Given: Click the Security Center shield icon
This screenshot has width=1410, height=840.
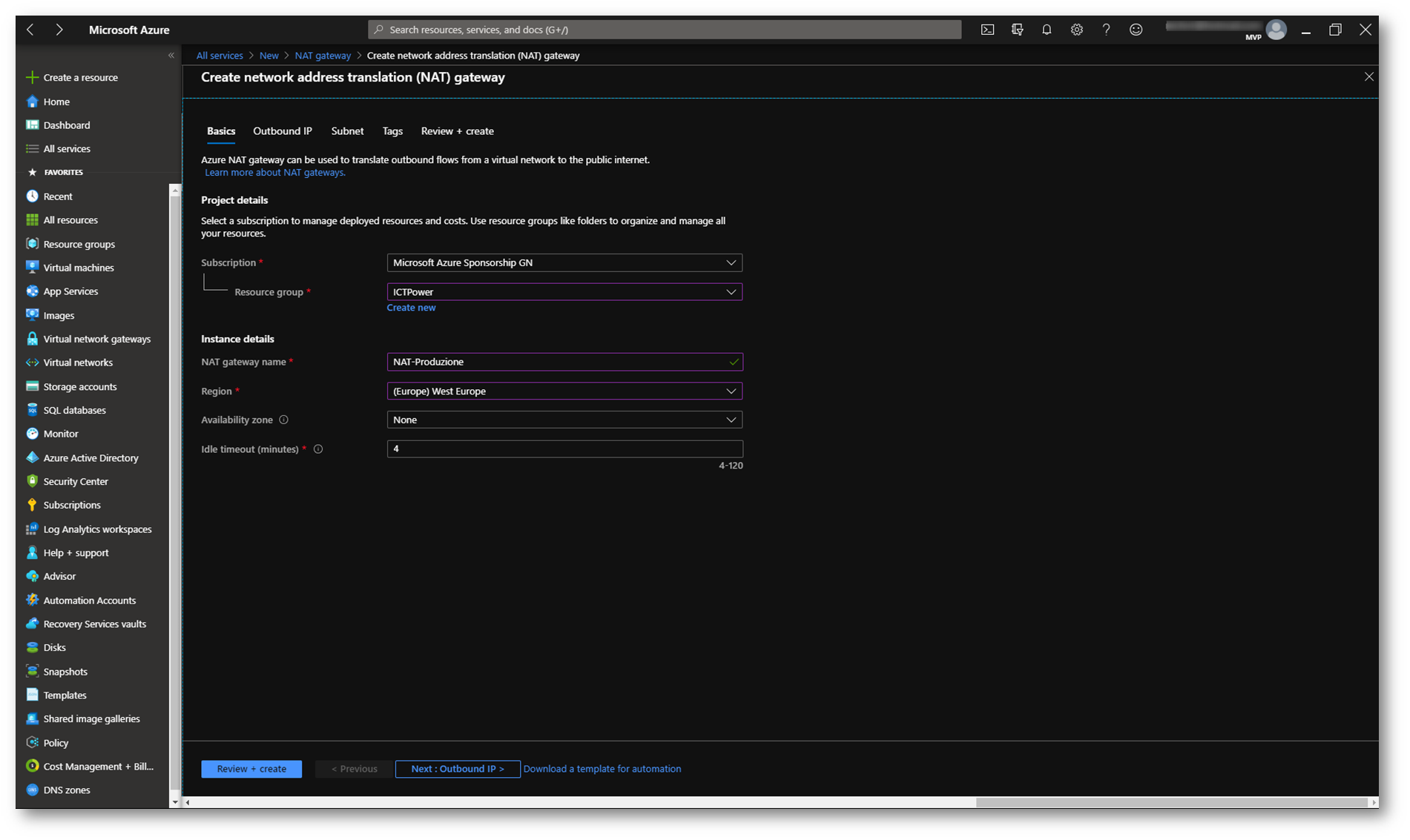Looking at the screenshot, I should point(32,481).
